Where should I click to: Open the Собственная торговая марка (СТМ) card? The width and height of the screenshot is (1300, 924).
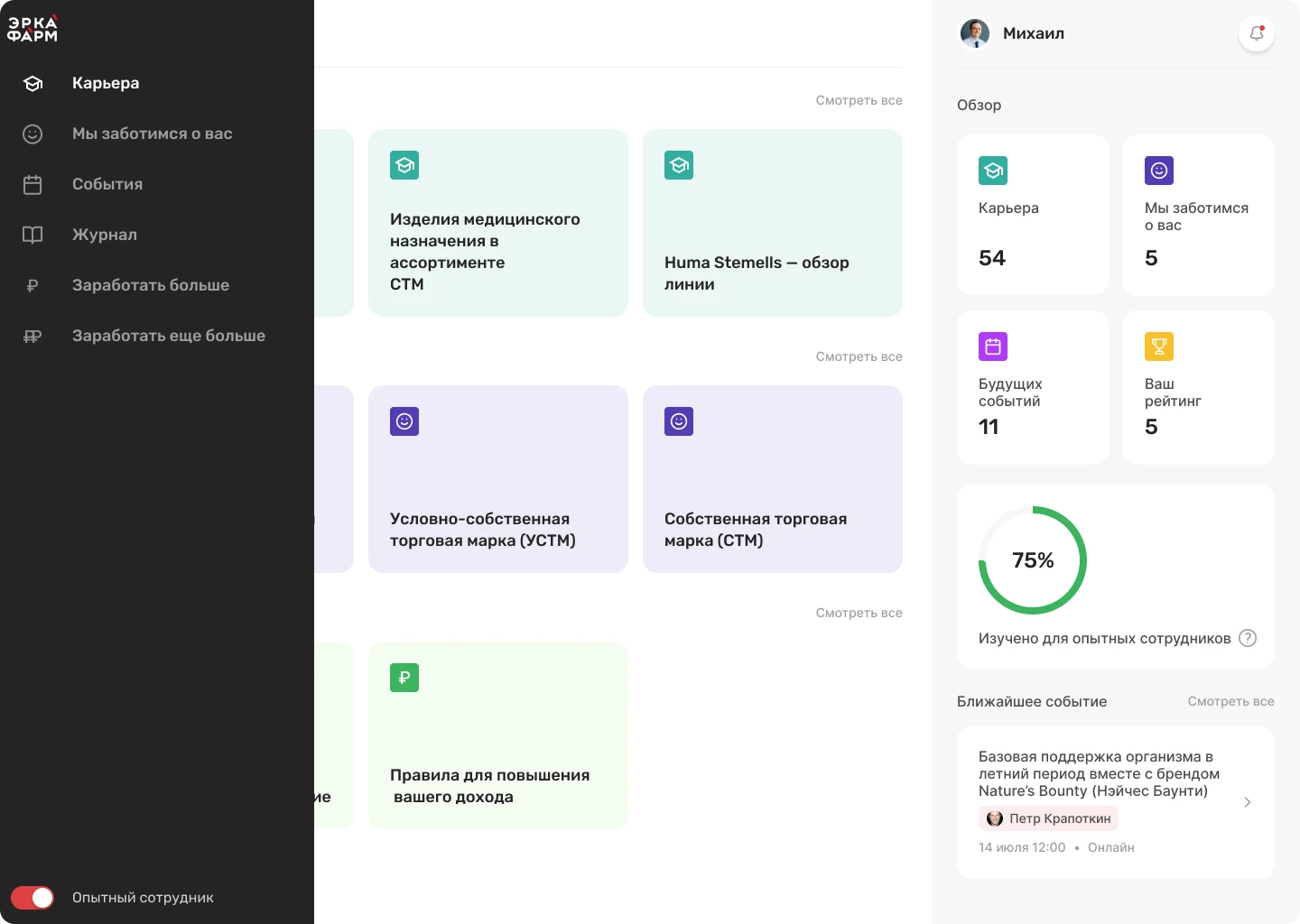[773, 479]
